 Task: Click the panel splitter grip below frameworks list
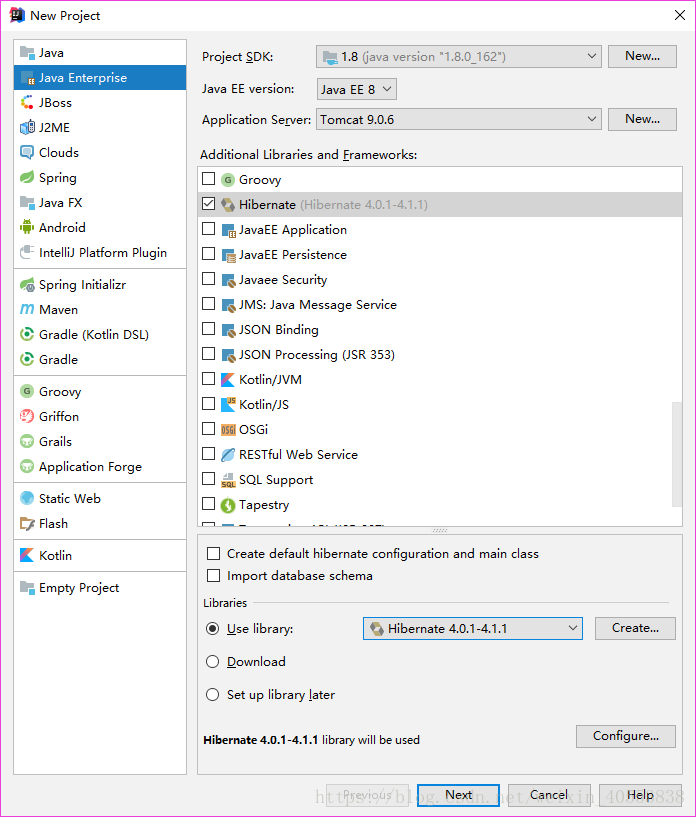[x=440, y=530]
